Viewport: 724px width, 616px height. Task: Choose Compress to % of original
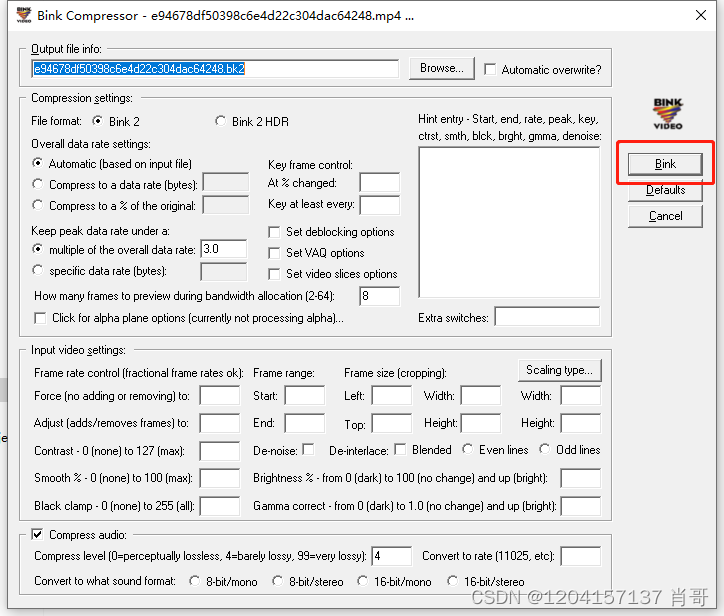point(38,205)
